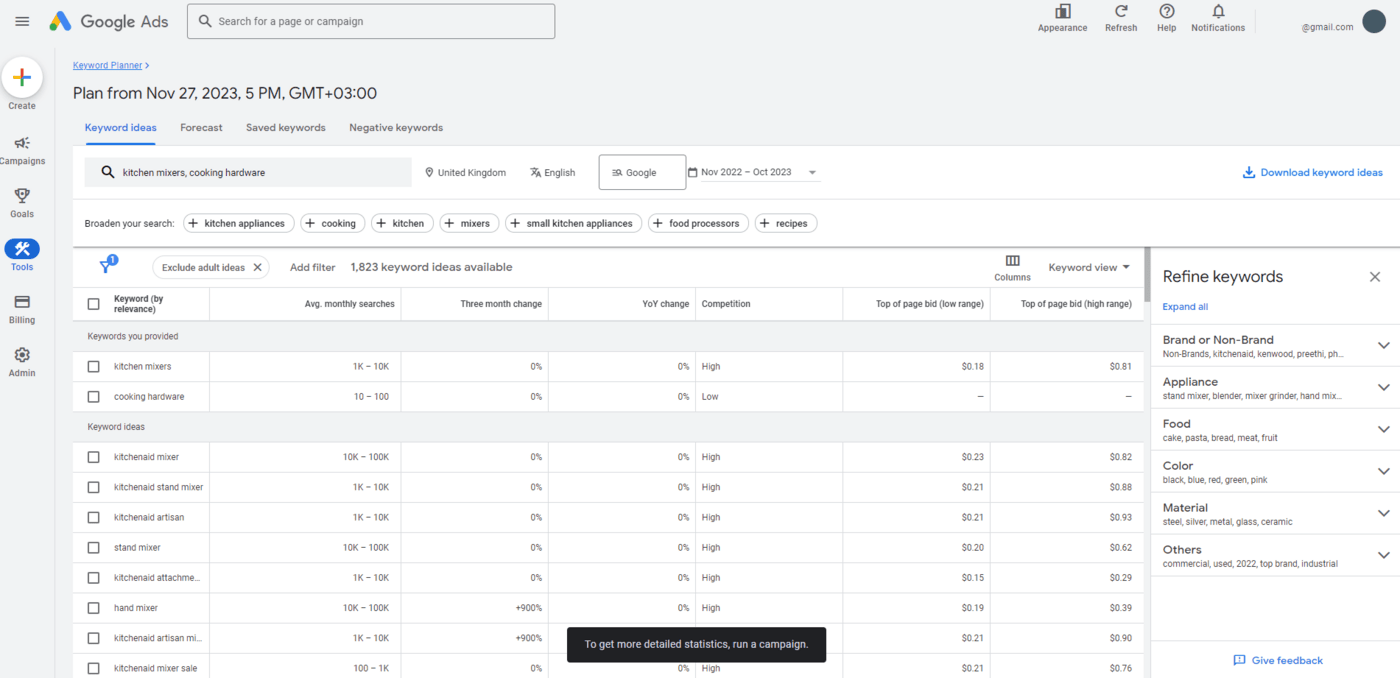Open Billing in the left sidebar
Image resolution: width=1400 pixels, height=678 pixels.
pos(22,302)
